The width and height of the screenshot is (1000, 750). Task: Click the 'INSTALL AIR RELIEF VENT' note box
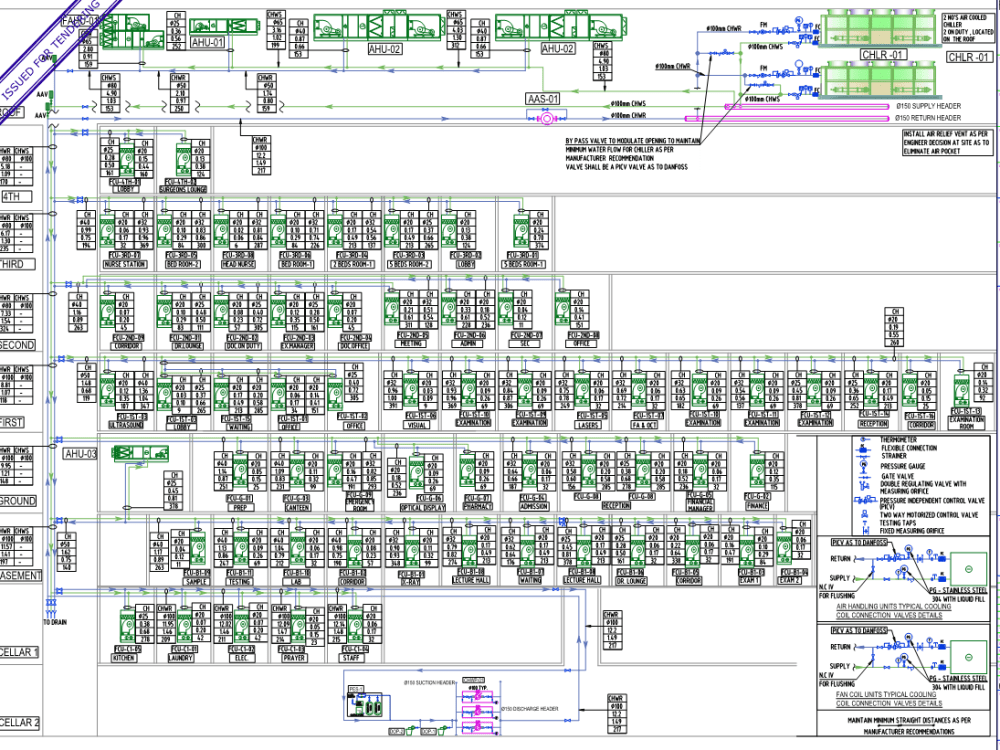point(946,143)
